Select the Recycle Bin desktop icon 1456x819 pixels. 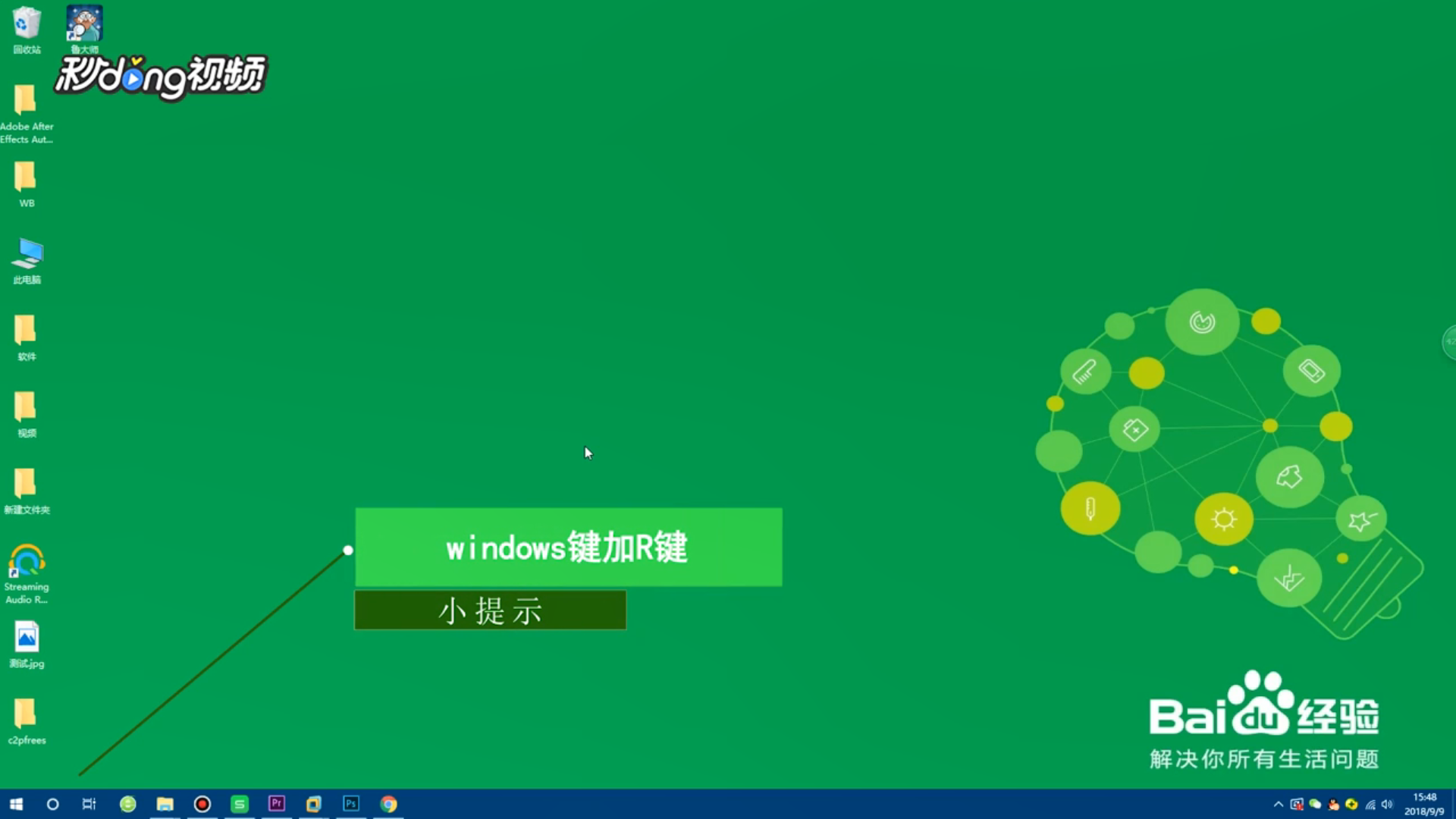27,29
